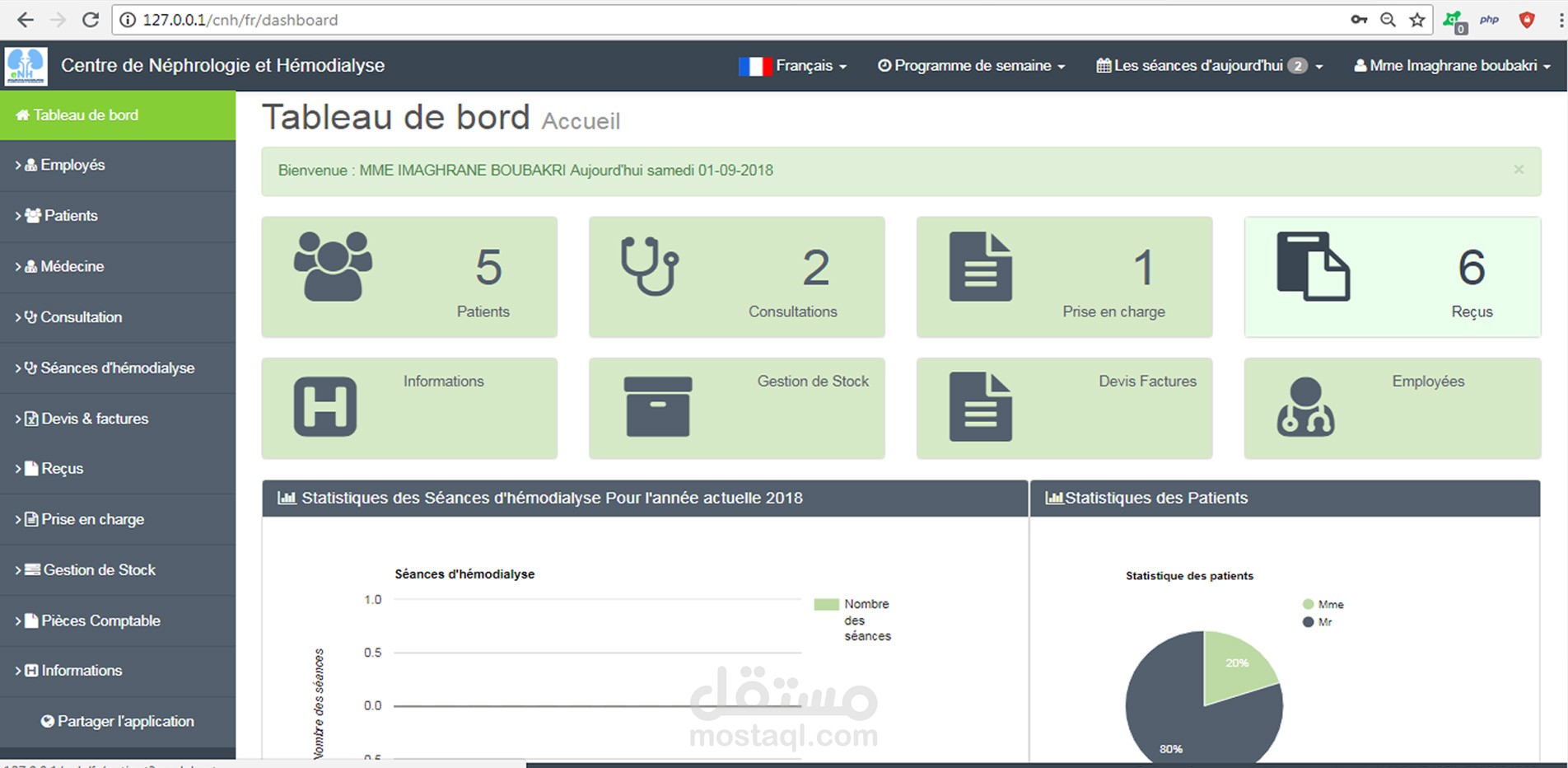Screen dimensions: 1568x768
Task: Open Pièces Comptable sidebar item
Action: pos(118,621)
